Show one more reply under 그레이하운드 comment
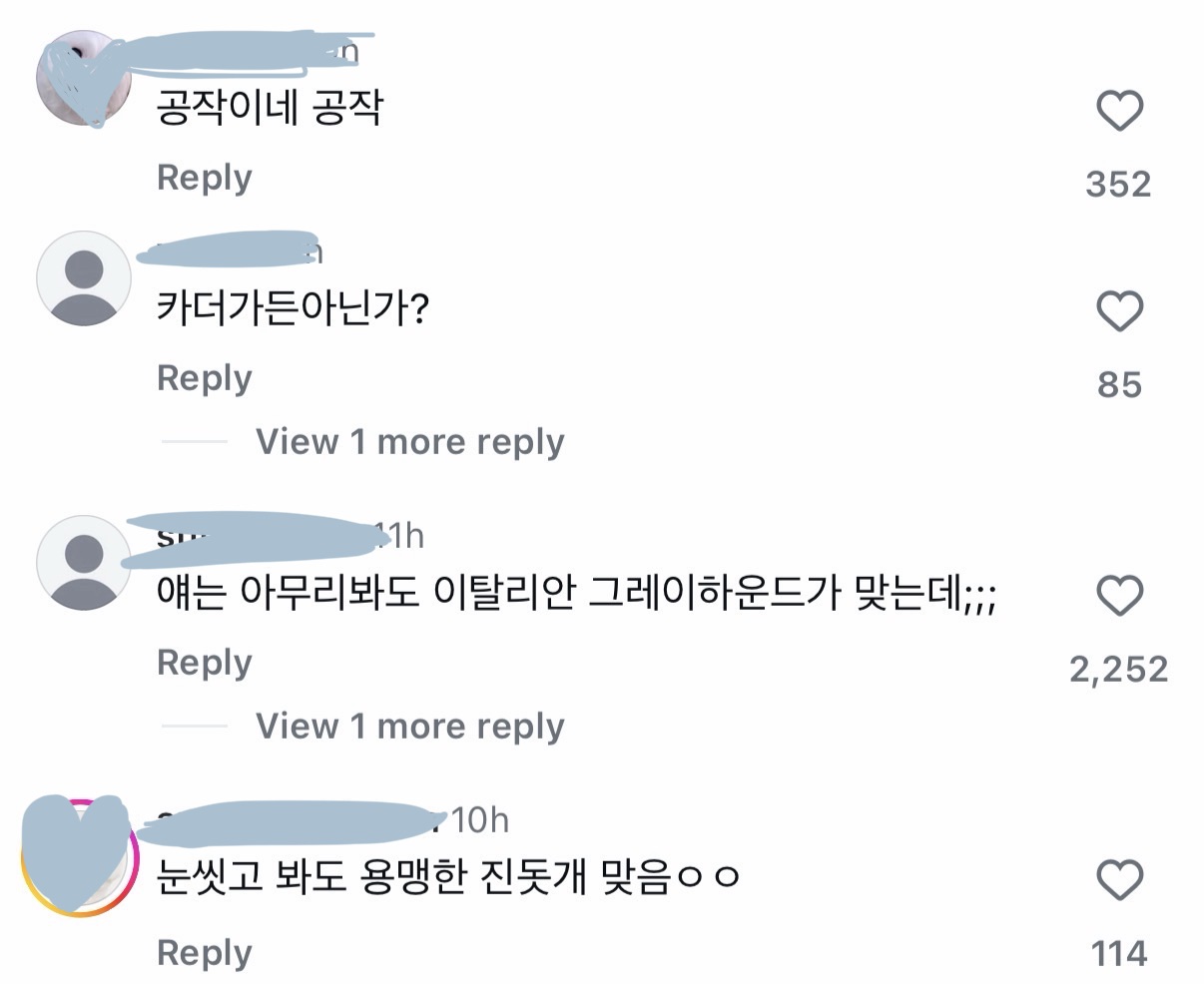Image resolution: width=1204 pixels, height=984 pixels. tap(409, 726)
